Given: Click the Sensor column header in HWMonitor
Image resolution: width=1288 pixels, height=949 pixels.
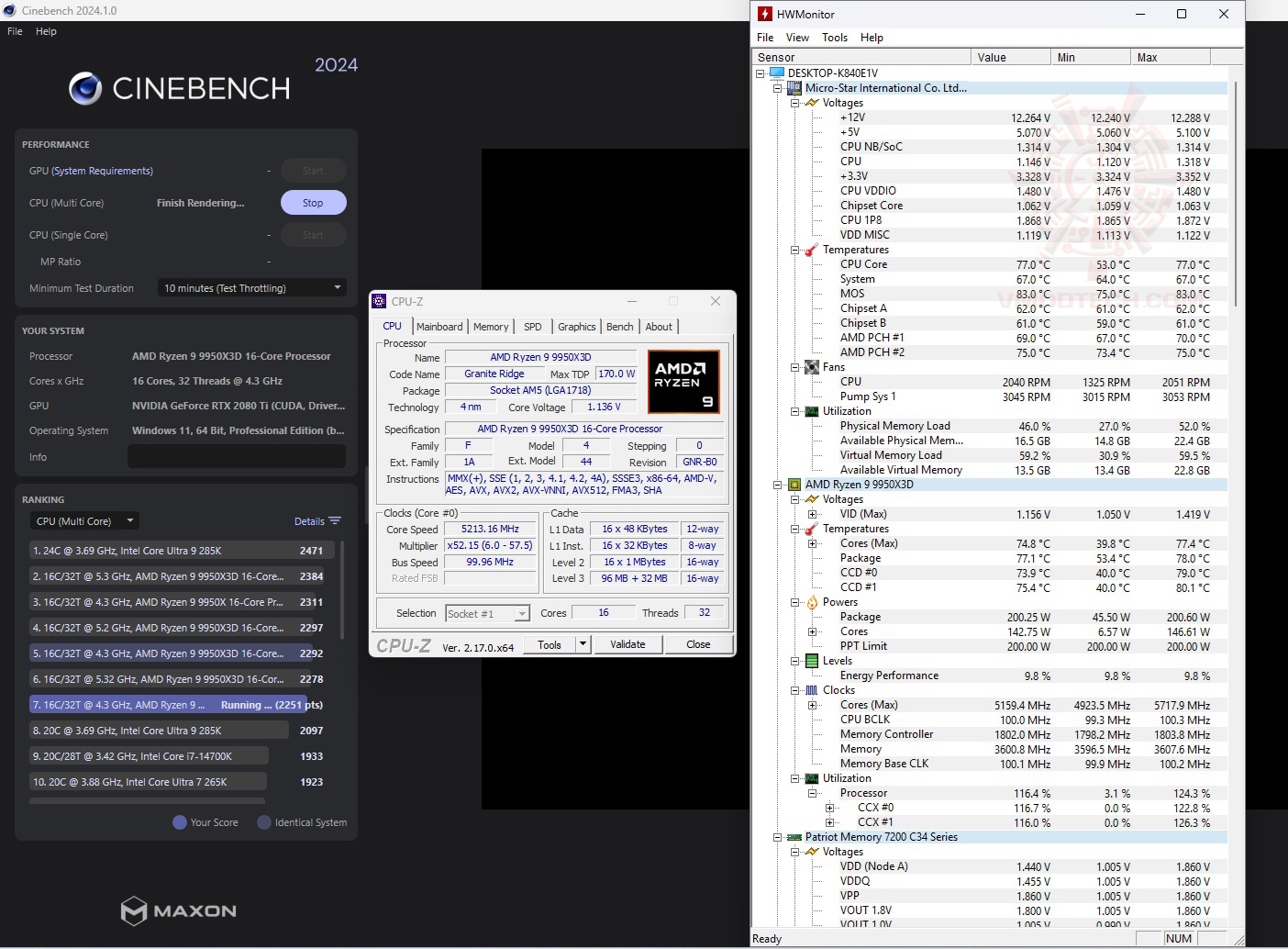Looking at the screenshot, I should [861, 57].
